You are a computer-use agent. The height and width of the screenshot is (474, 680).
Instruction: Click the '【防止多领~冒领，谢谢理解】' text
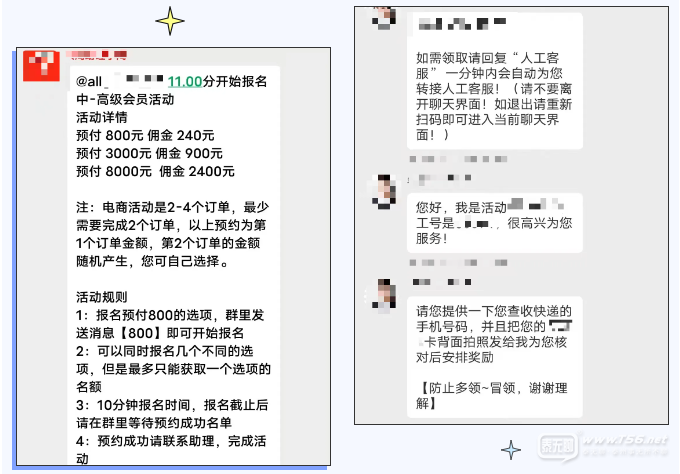pyautogui.click(x=492, y=396)
